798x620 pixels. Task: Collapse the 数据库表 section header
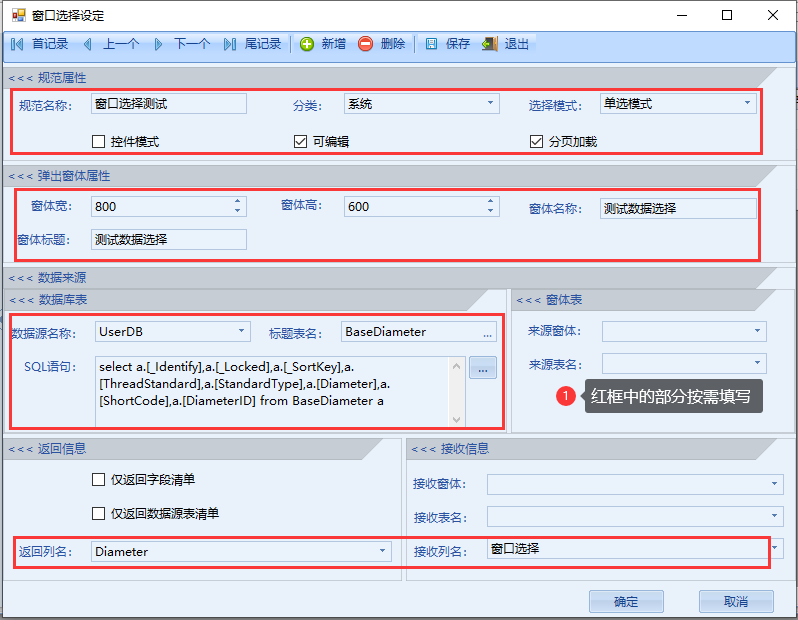246,300
